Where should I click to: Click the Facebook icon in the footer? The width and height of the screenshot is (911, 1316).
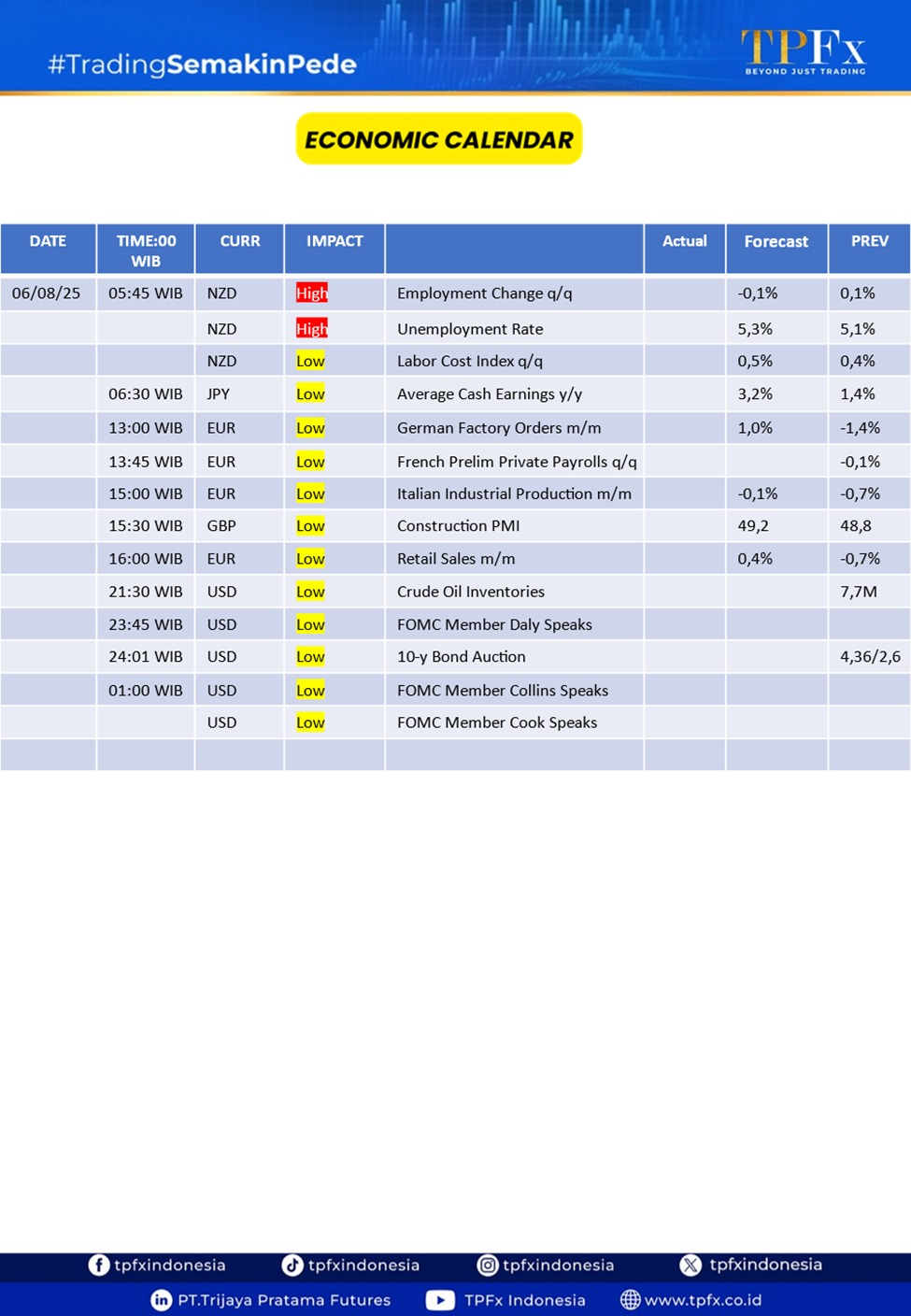click(x=98, y=1265)
